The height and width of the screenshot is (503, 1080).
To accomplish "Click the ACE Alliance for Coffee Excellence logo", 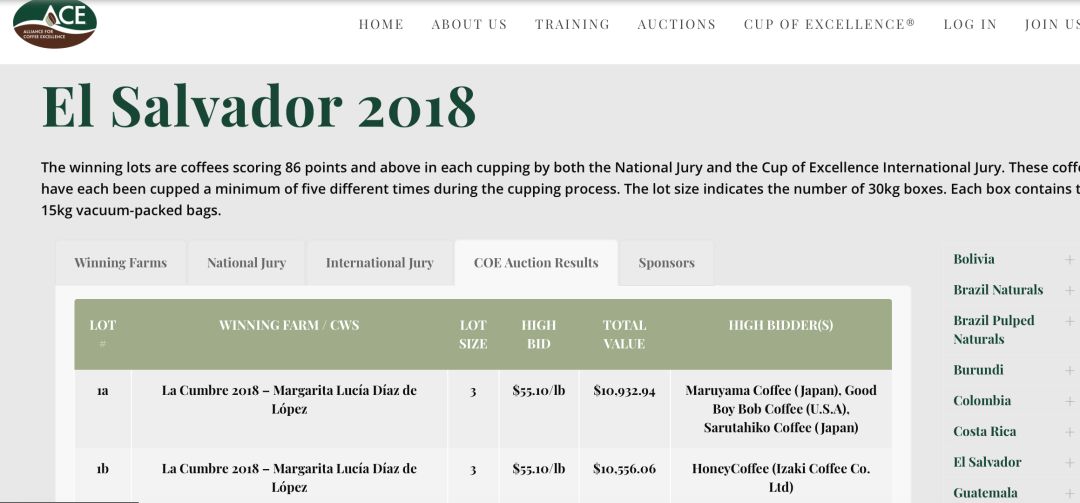I will pos(54,24).
